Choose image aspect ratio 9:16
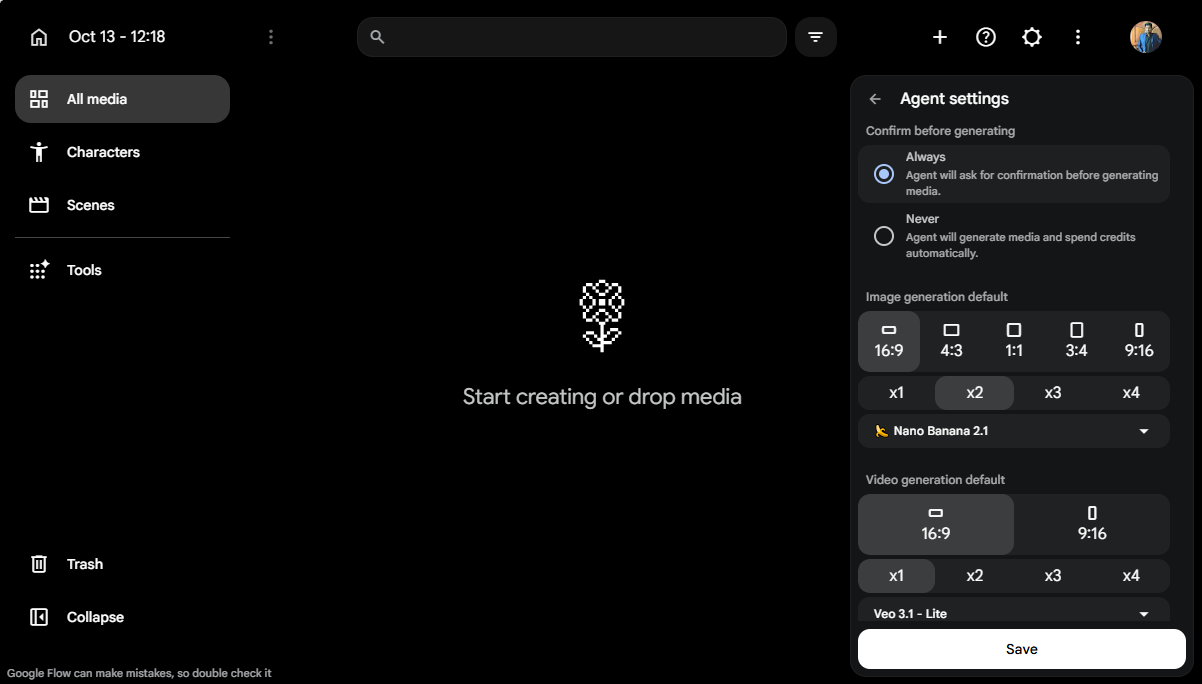 [1139, 341]
